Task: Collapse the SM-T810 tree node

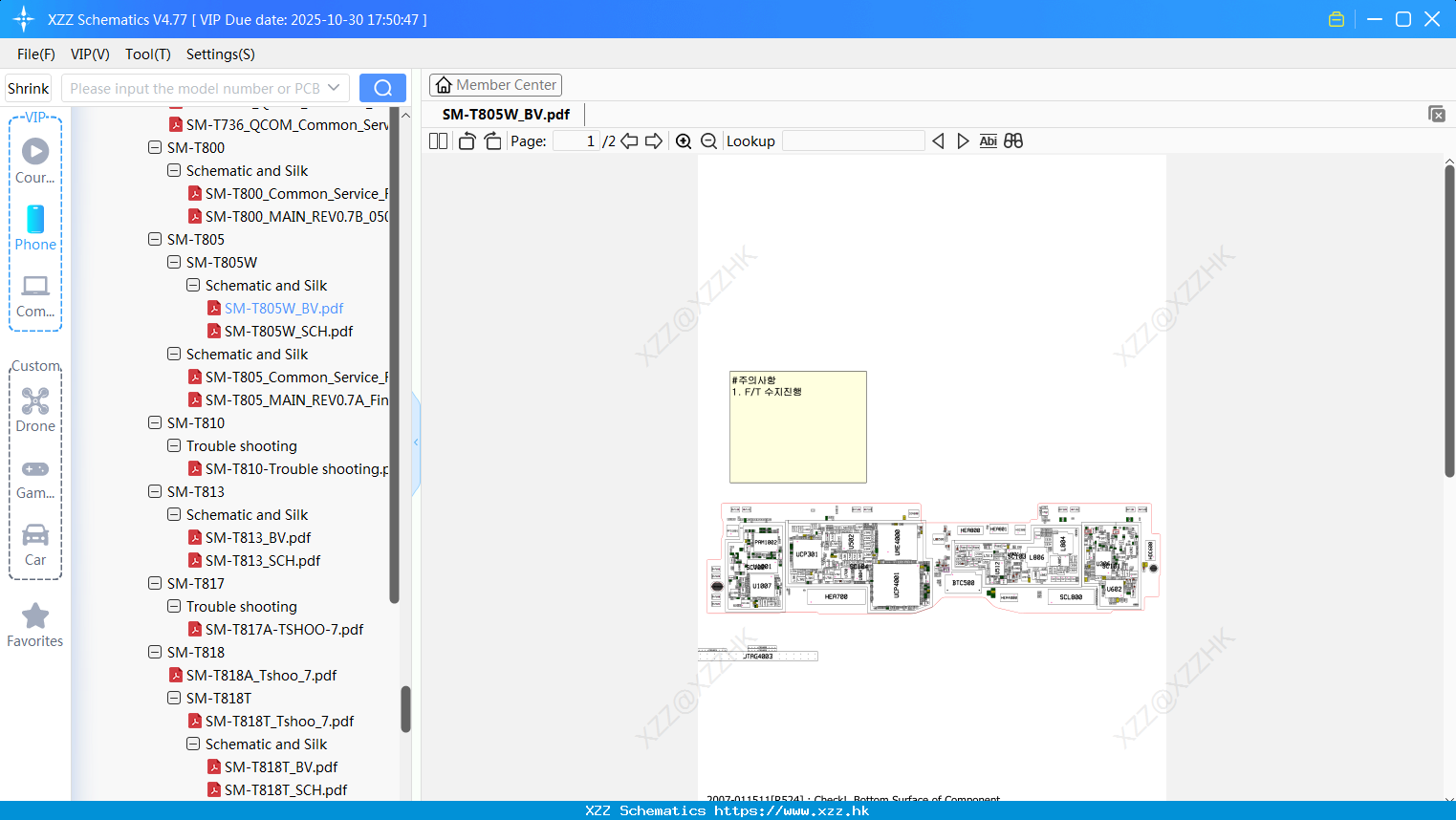Action: coord(155,422)
